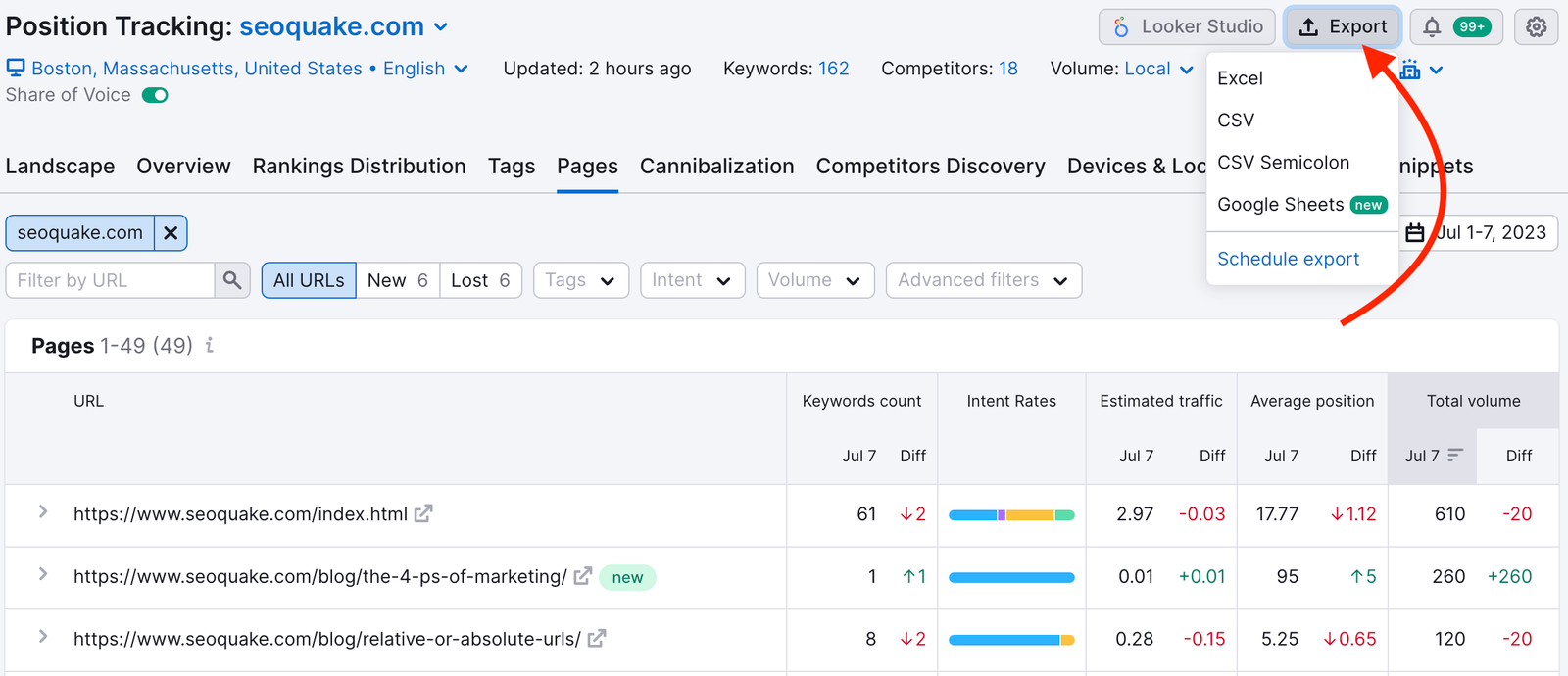Click the Pages info icon

click(x=209, y=345)
